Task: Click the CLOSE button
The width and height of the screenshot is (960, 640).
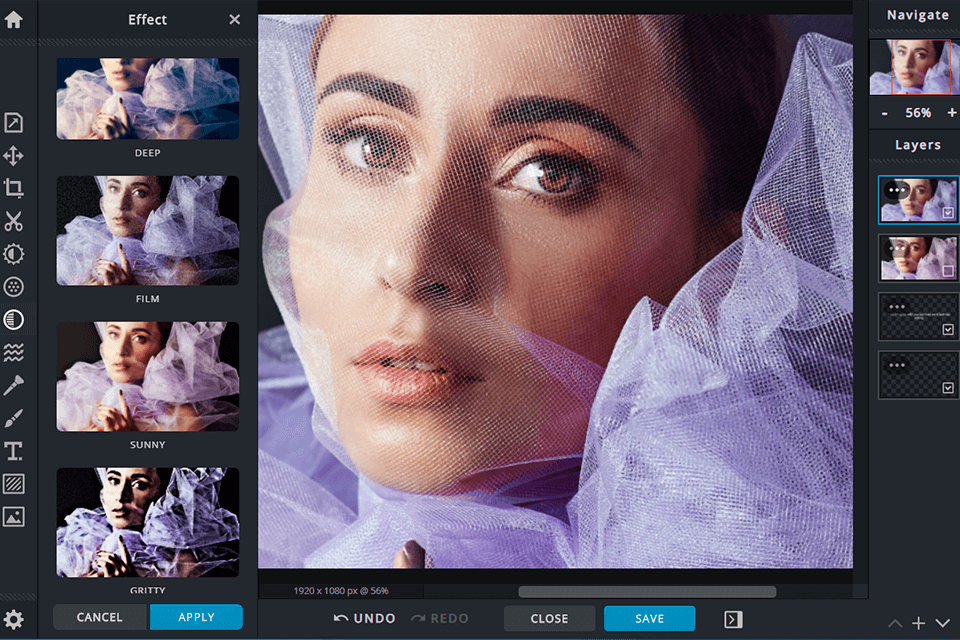Action: click(549, 619)
